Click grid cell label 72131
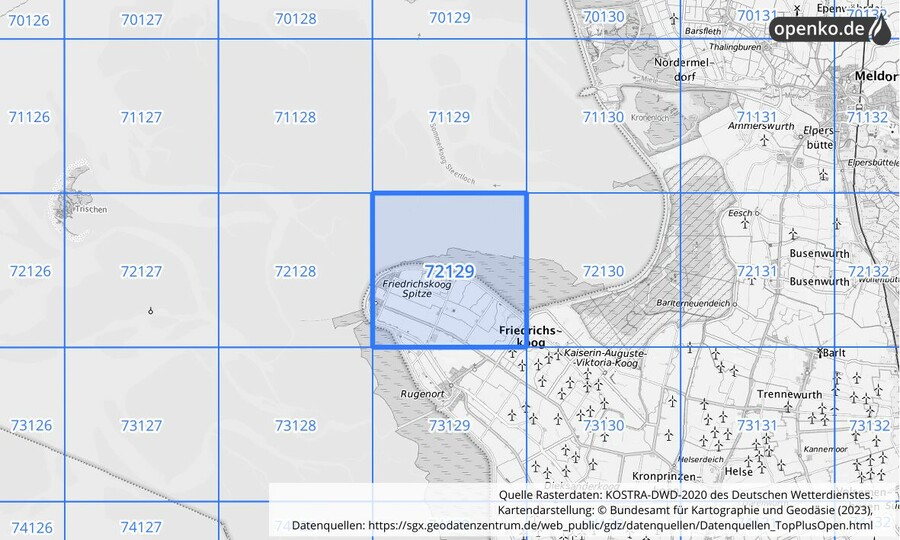The width and height of the screenshot is (900, 540). pyautogui.click(x=757, y=271)
